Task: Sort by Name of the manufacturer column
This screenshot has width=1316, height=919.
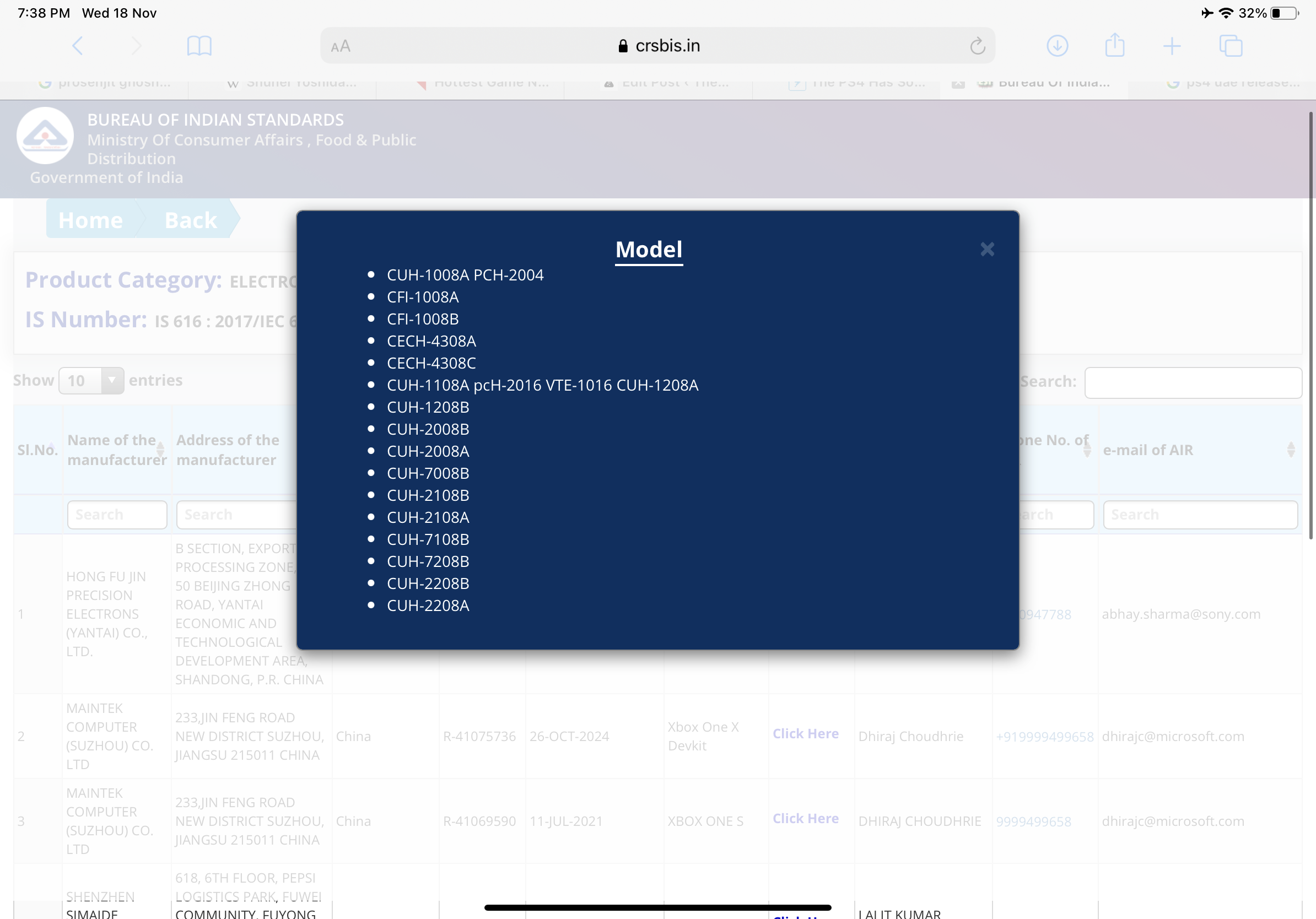Action: click(x=117, y=450)
